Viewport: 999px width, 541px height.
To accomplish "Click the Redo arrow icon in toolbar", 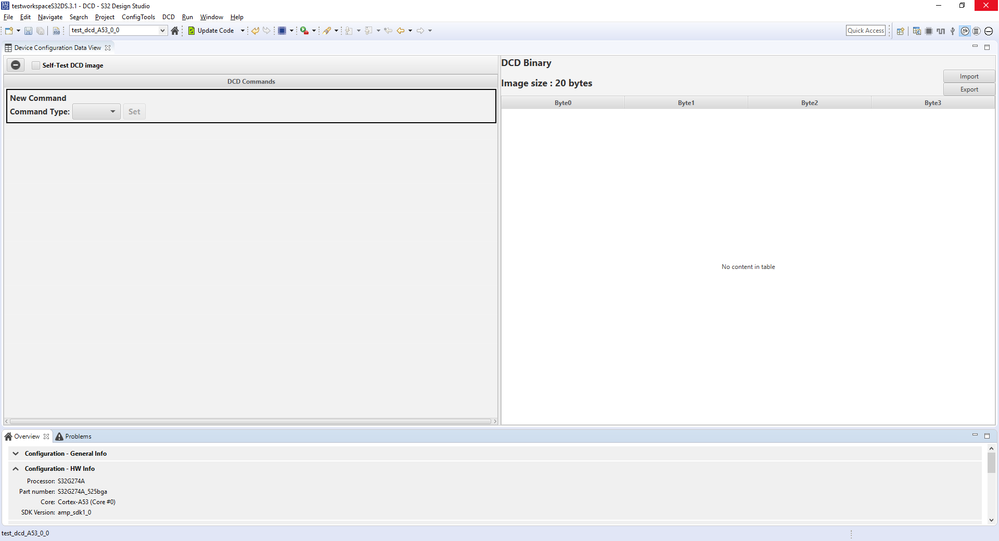I will (266, 31).
